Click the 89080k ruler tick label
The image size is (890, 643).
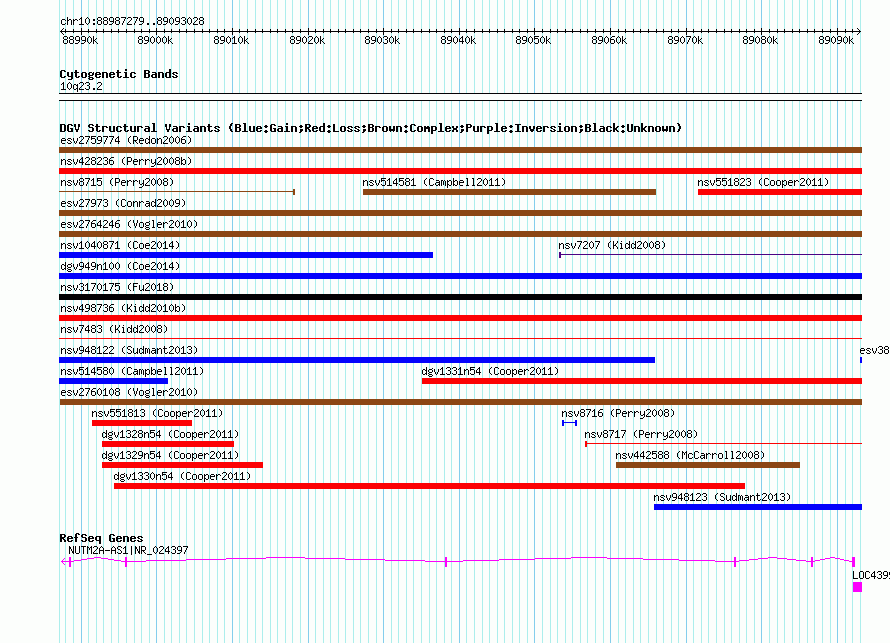pyautogui.click(x=760, y=40)
